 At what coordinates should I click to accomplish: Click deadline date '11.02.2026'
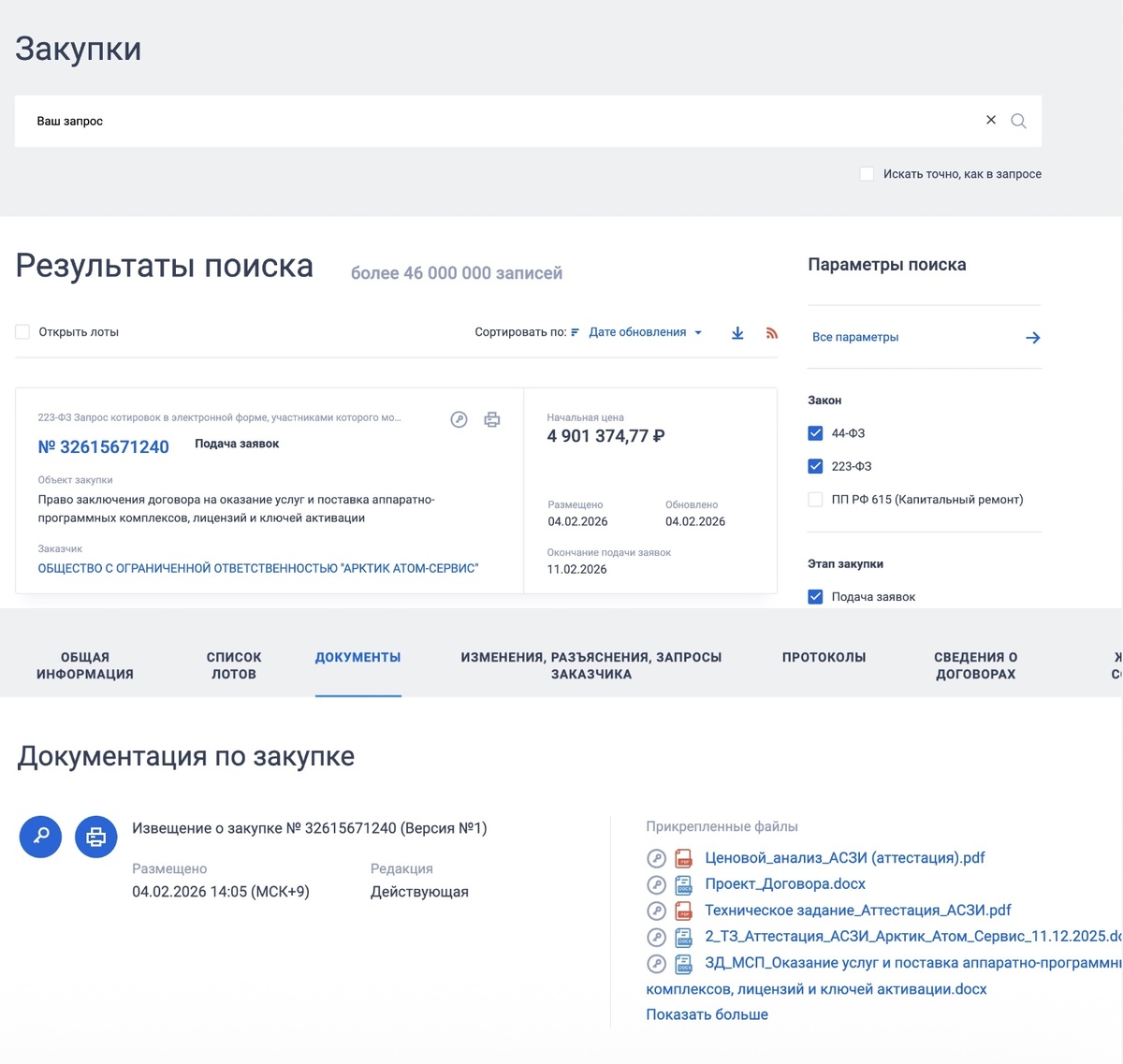click(576, 569)
